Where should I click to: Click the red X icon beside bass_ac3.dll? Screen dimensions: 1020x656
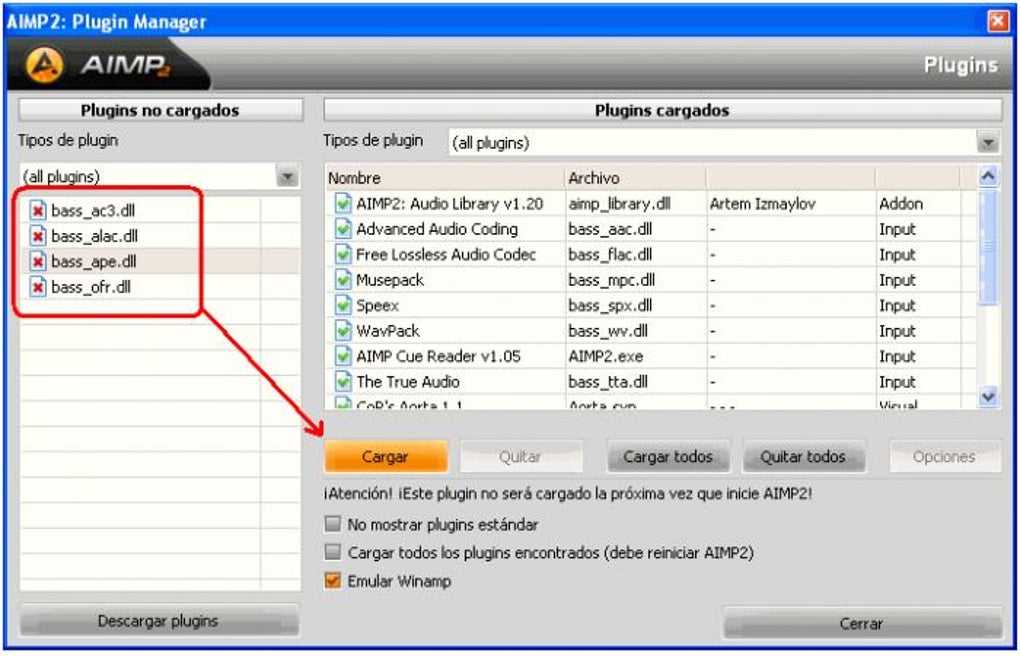click(x=38, y=211)
